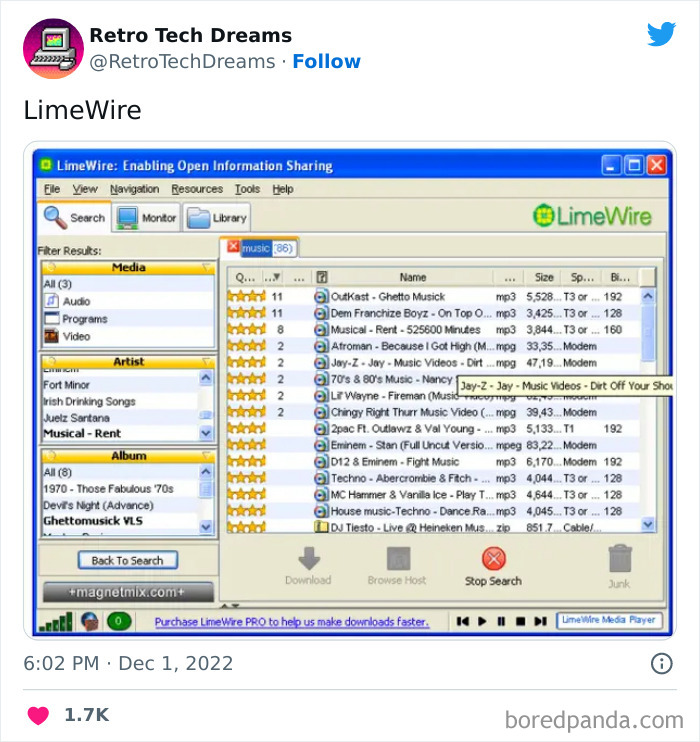Click the green connection signal bars icon
Image resolution: width=700 pixels, height=742 pixels.
click(56, 621)
